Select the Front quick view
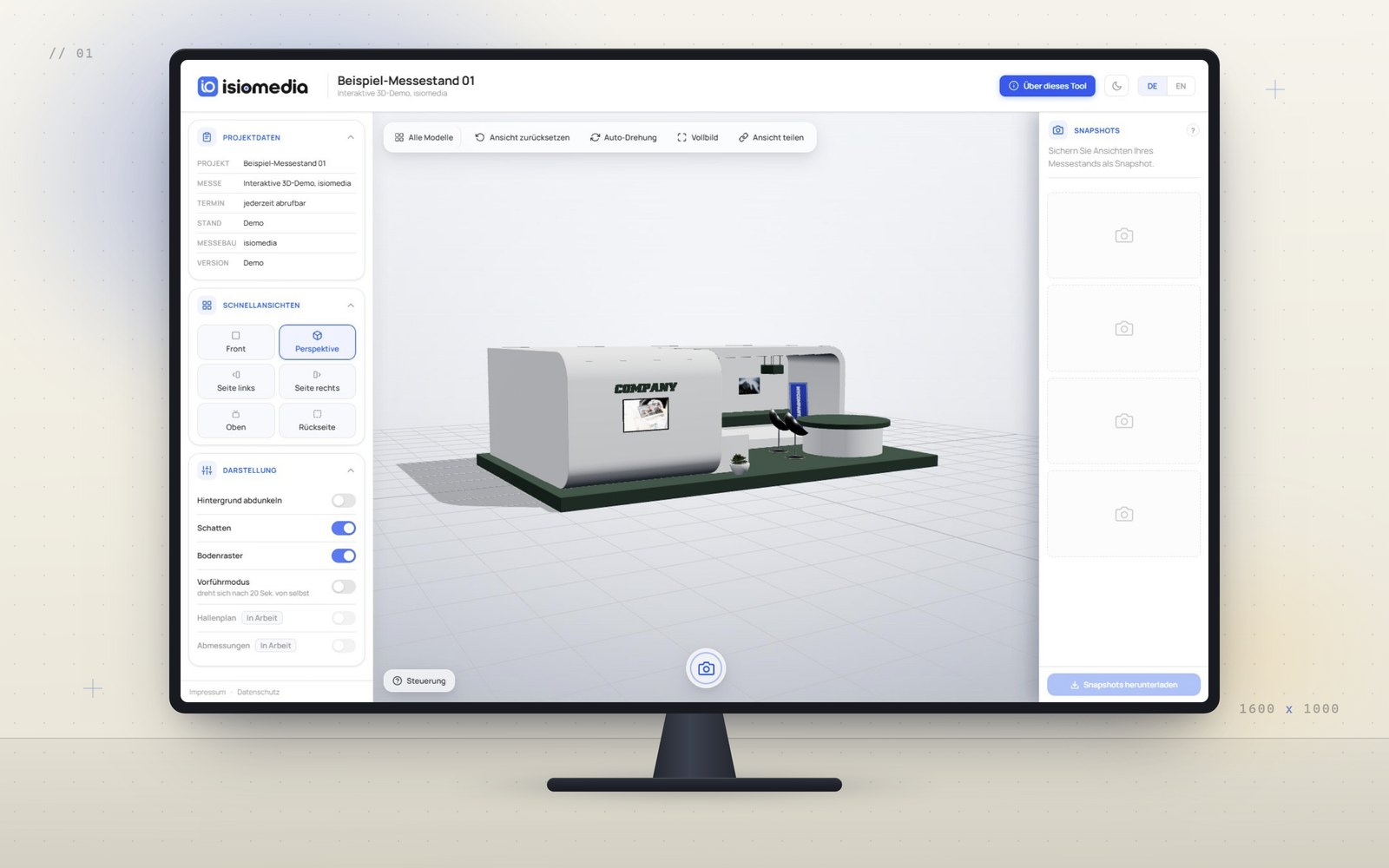The width and height of the screenshot is (1389, 868). [236, 342]
